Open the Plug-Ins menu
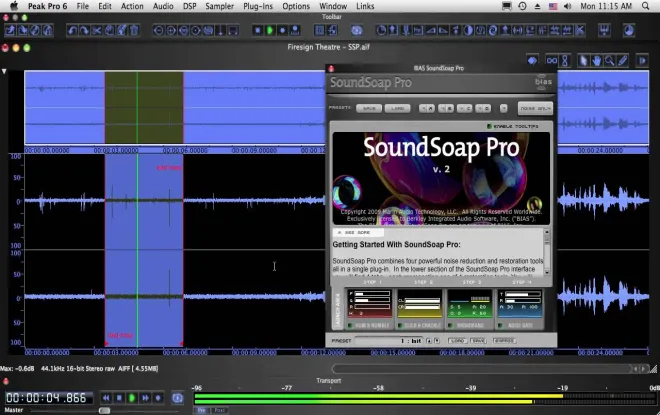Image resolution: width=660 pixels, height=415 pixels. 258,6
